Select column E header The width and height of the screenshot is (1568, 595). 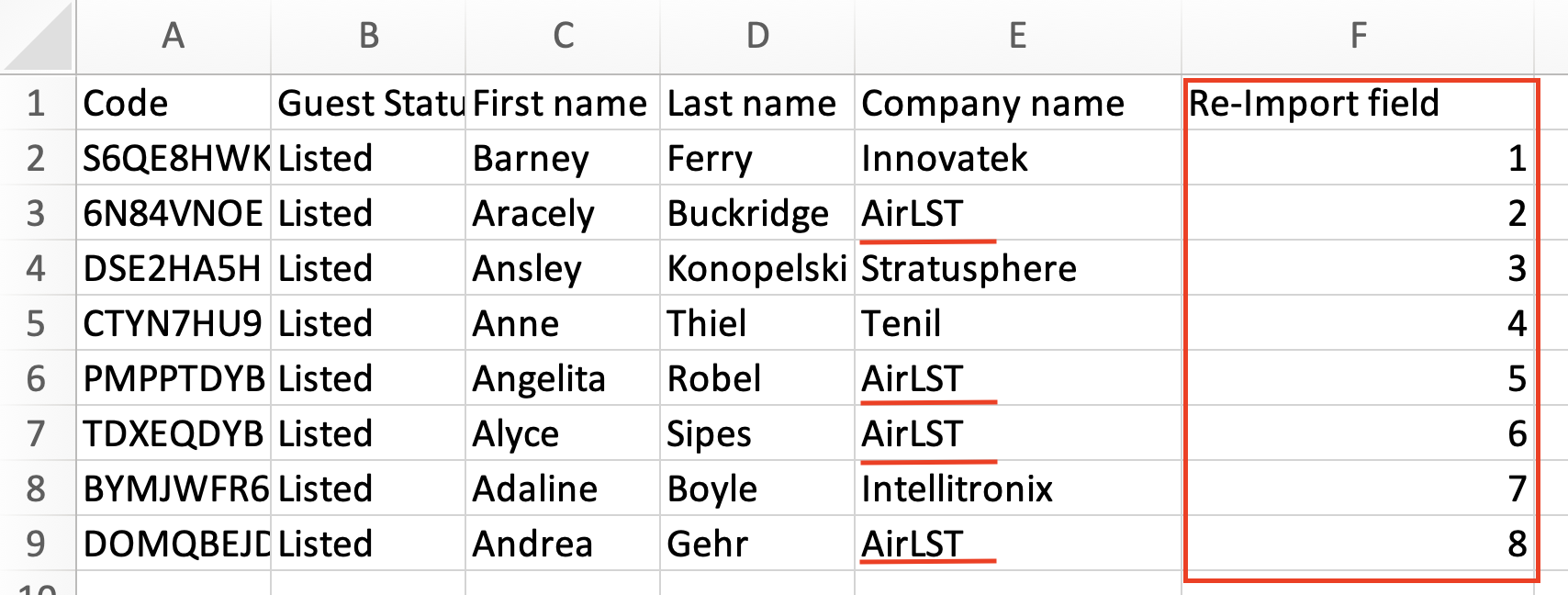pyautogui.click(x=1017, y=37)
